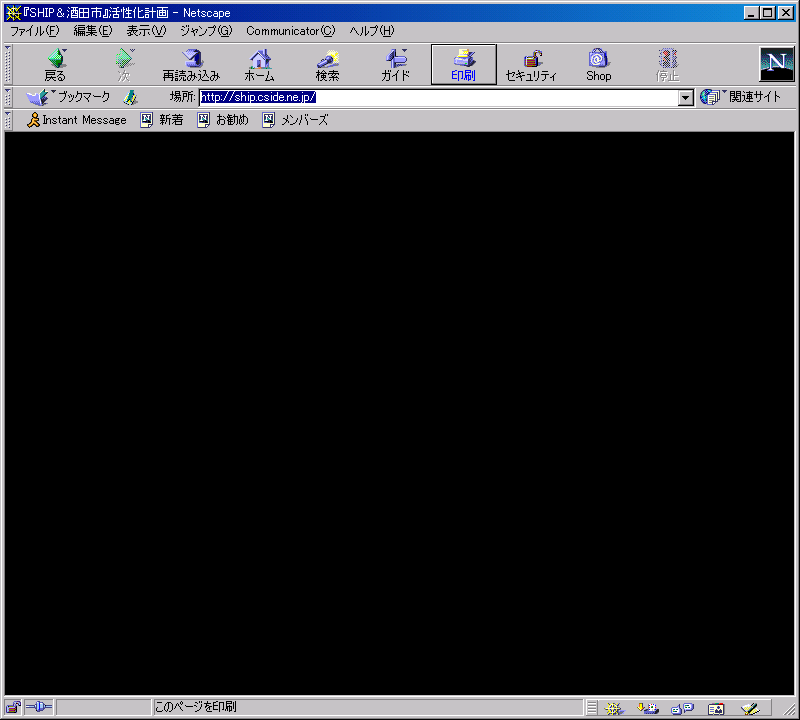
Task: Click the URL field with http://ship.cside.ne.jp/
Action: pos(439,97)
